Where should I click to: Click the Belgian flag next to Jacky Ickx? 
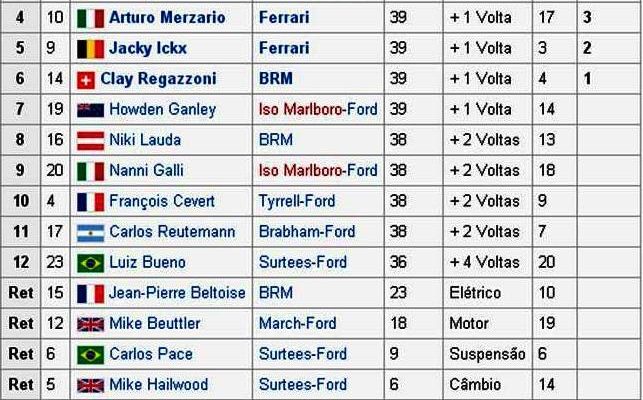click(x=90, y=48)
